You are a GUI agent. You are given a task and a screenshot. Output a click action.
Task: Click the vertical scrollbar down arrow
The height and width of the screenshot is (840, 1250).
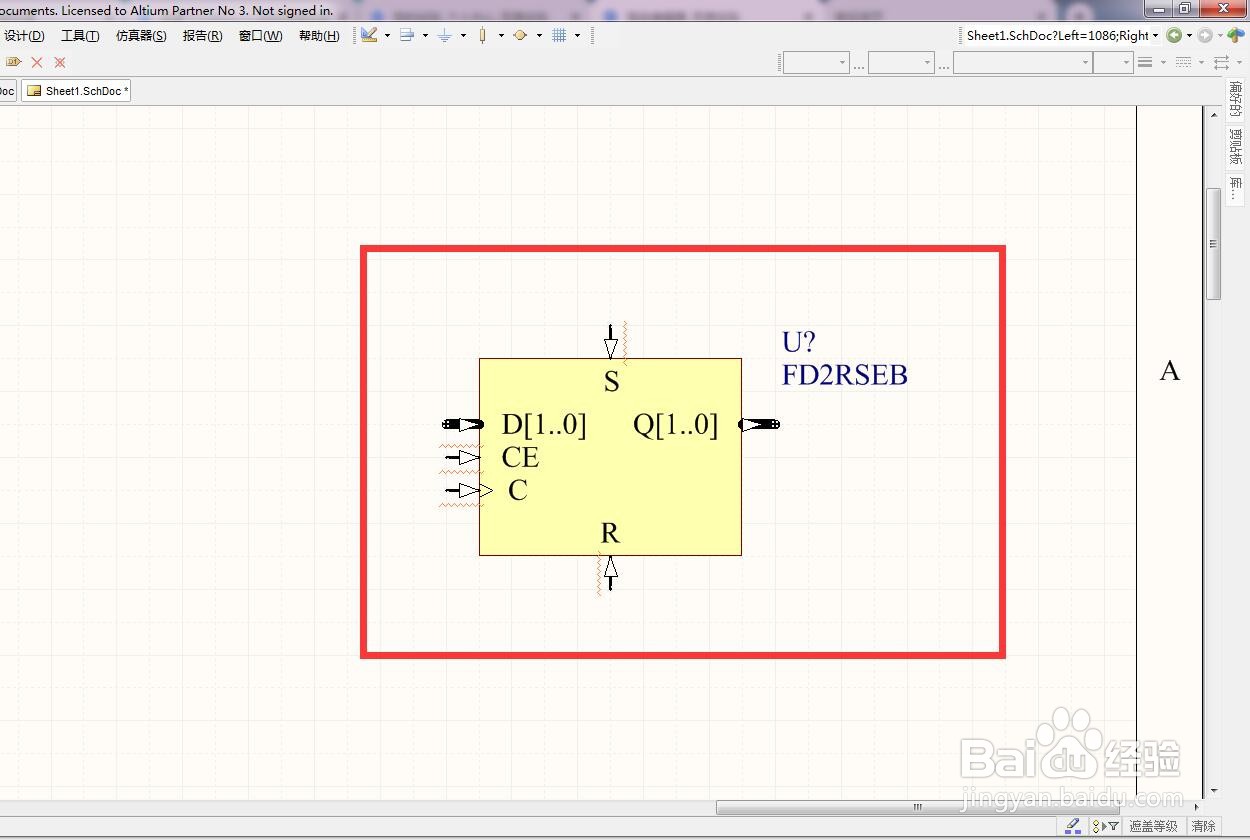click(x=1214, y=791)
